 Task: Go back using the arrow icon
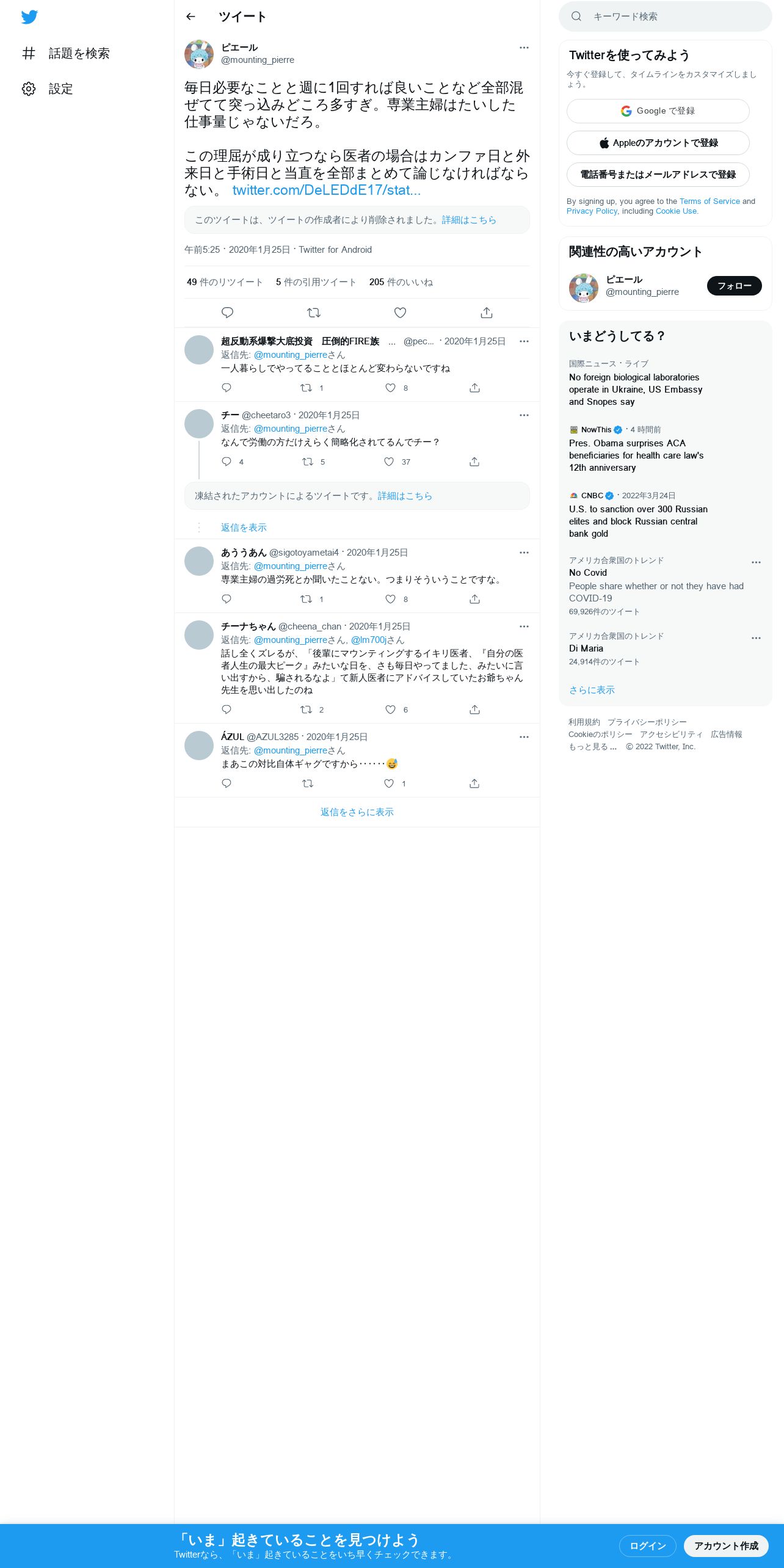click(x=191, y=16)
